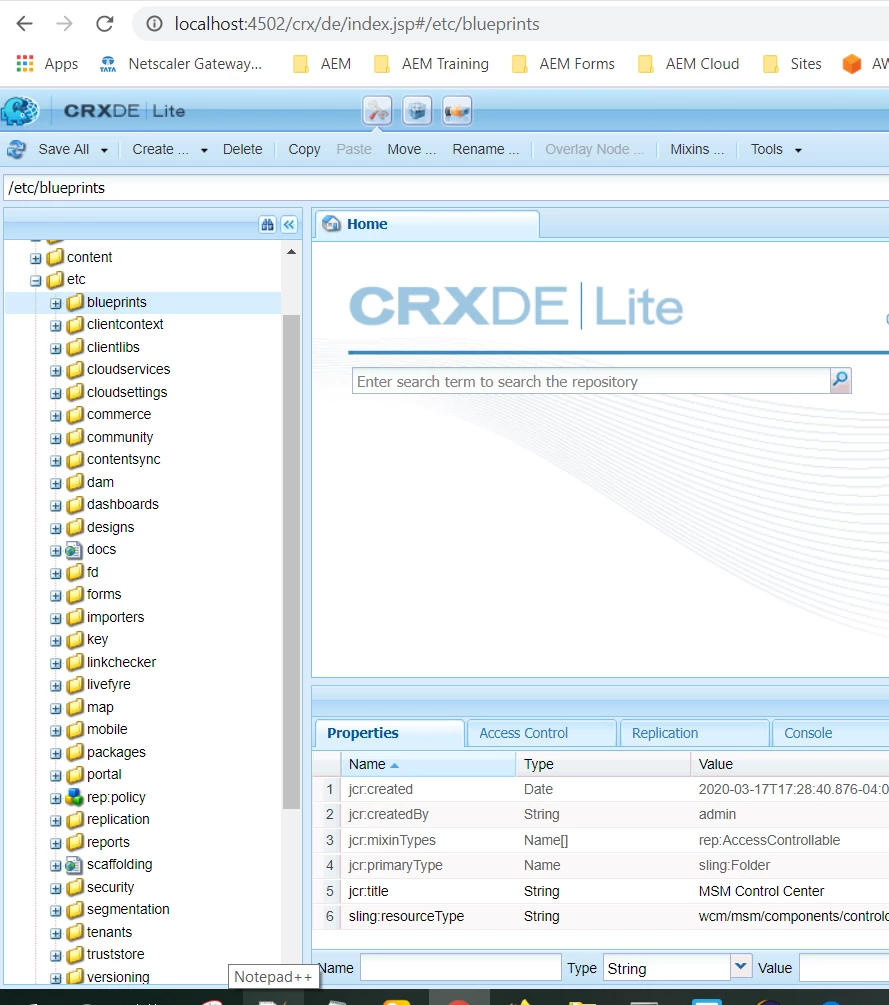Click the site info icon in address bar
889x1005 pixels.
pos(154,24)
